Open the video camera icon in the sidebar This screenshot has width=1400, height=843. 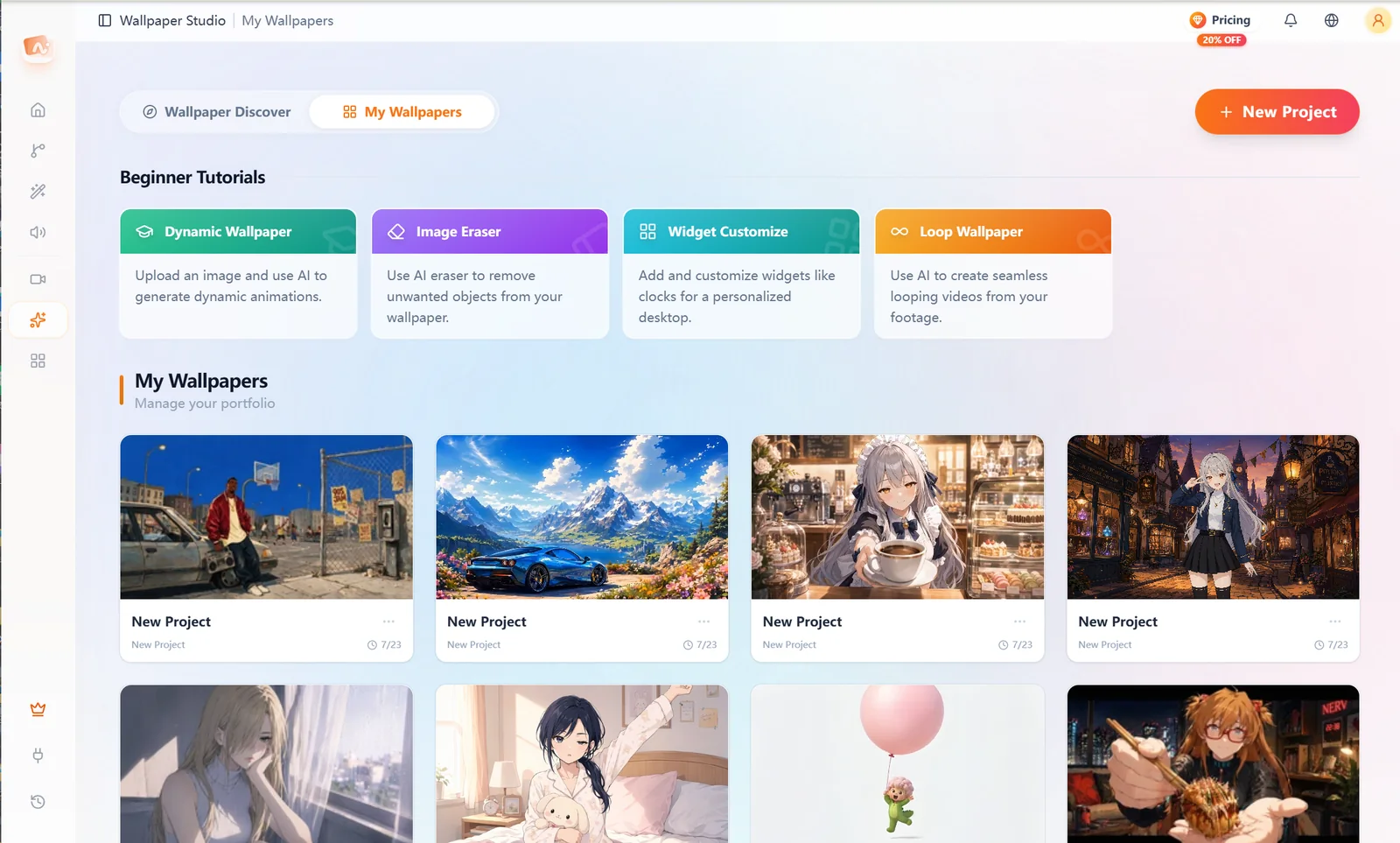click(x=38, y=279)
